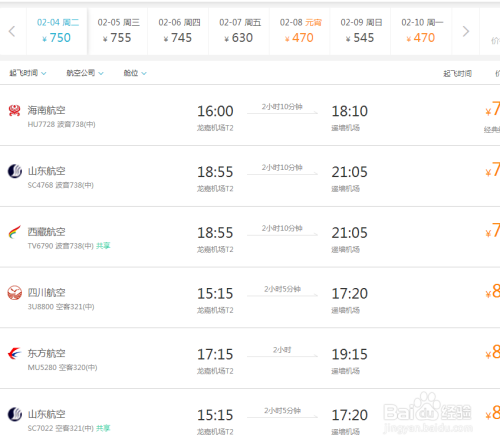Open the 航空公司 filter dropdown

coord(85,73)
